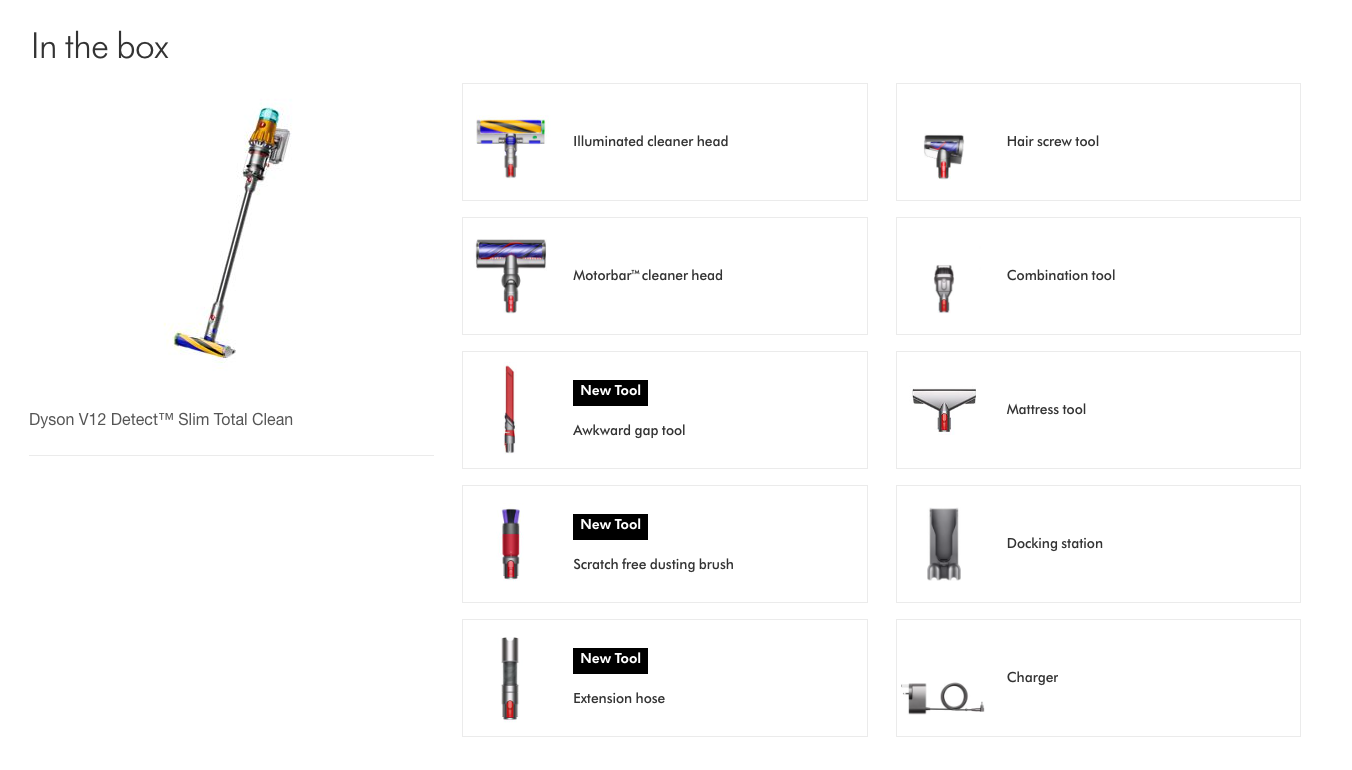Click the Dyson V12 Detect Slim Total Clean title
Image resolution: width=1352 pixels, height=770 pixels.
click(161, 420)
